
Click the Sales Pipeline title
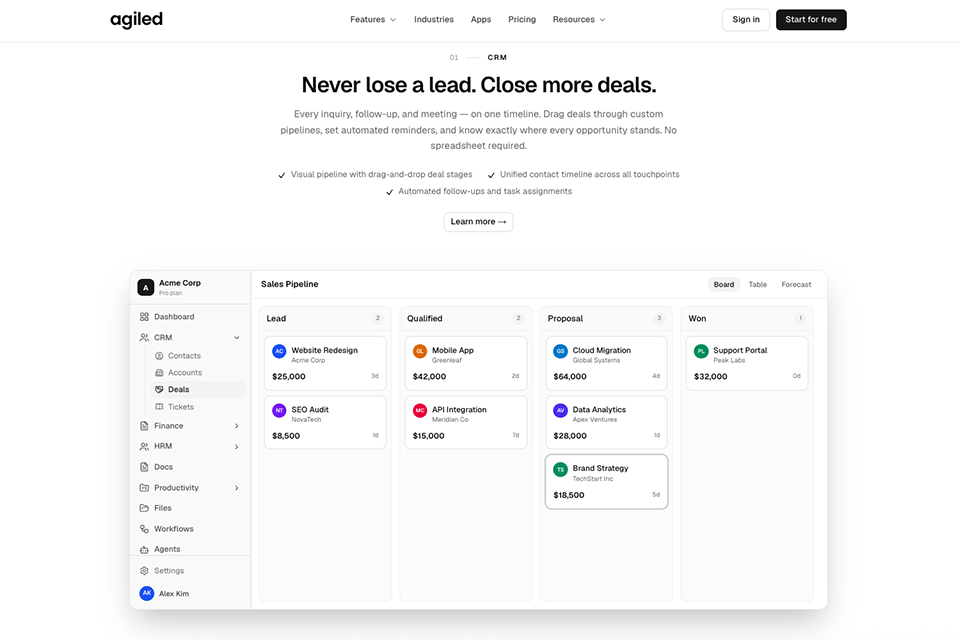point(290,284)
